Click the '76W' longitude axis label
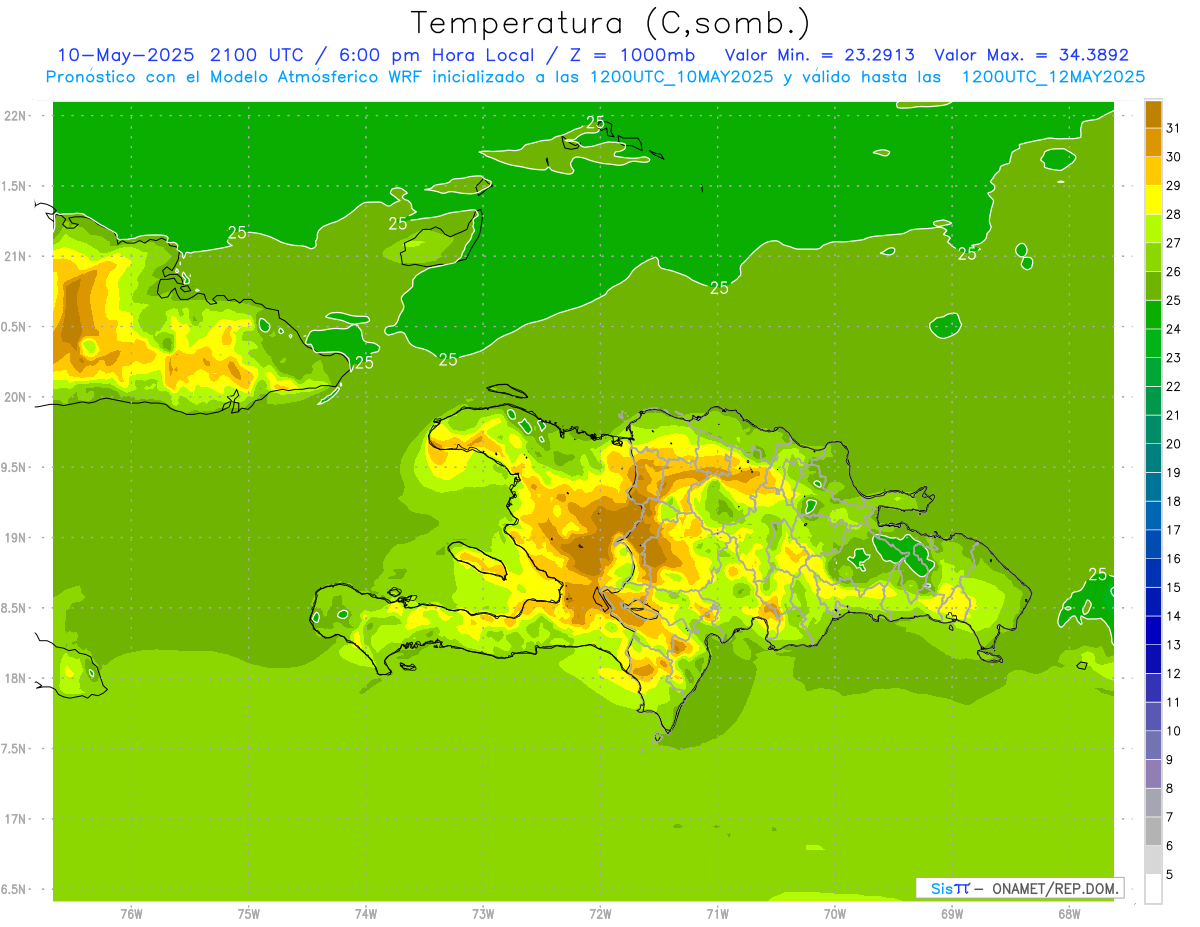This screenshot has height=927, width=1200. point(131,913)
